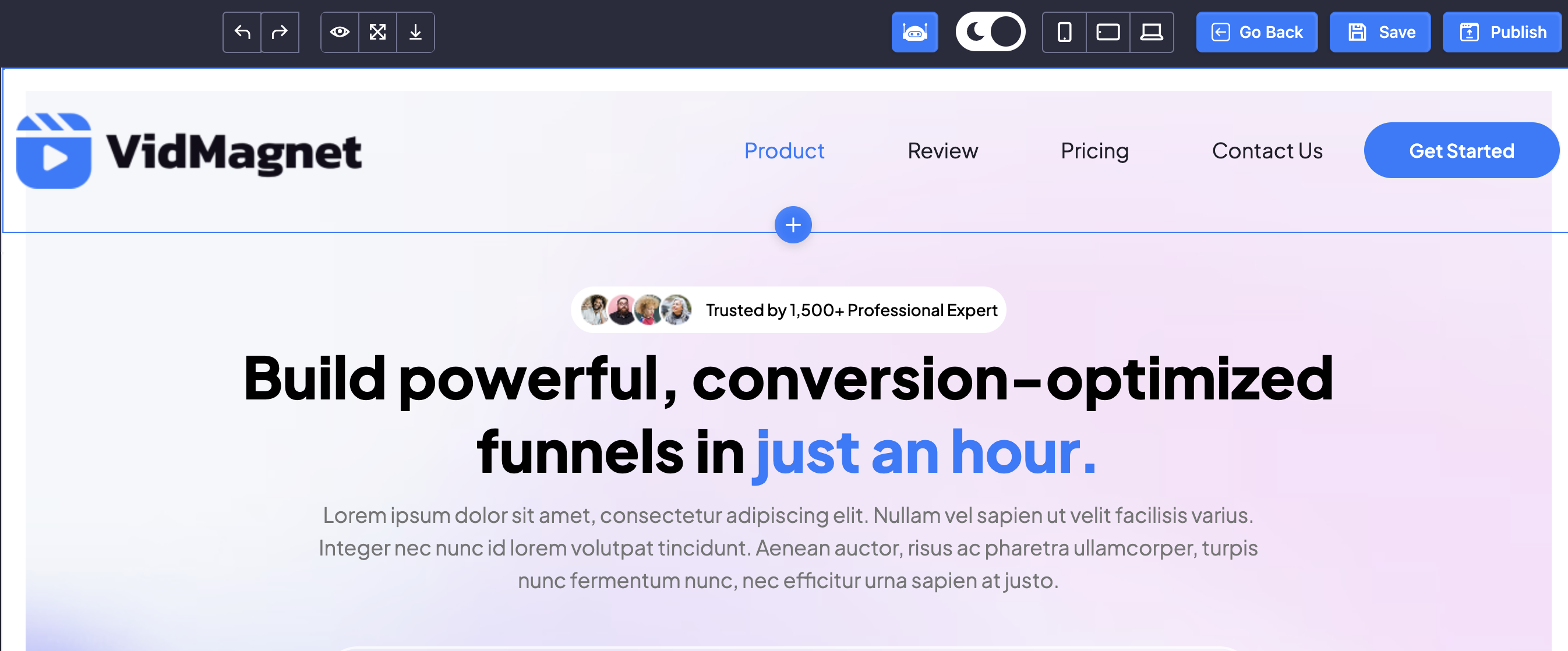Image resolution: width=1568 pixels, height=651 pixels.
Task: Click the Get Started button
Action: [x=1461, y=150]
